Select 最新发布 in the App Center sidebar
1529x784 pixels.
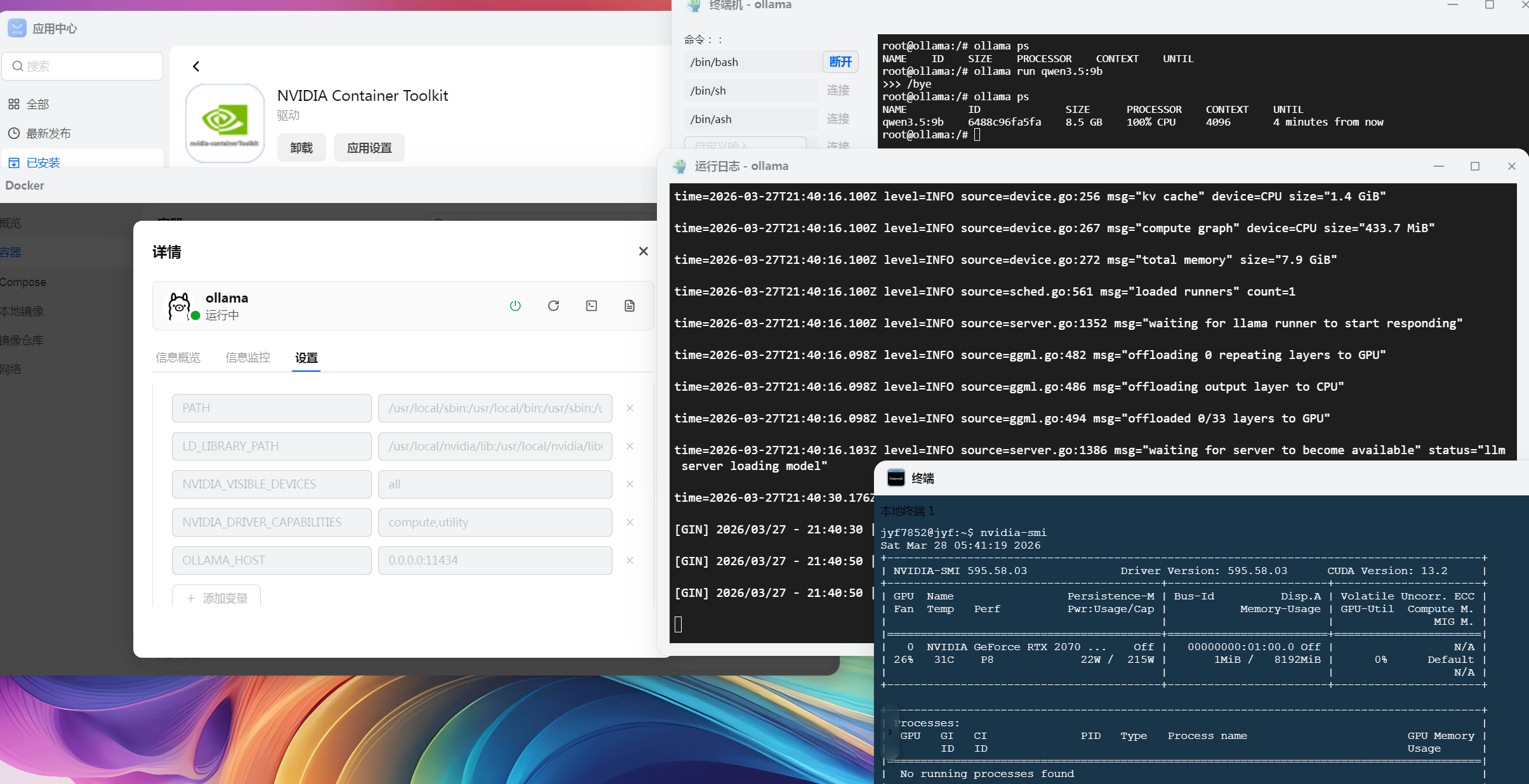[48, 133]
